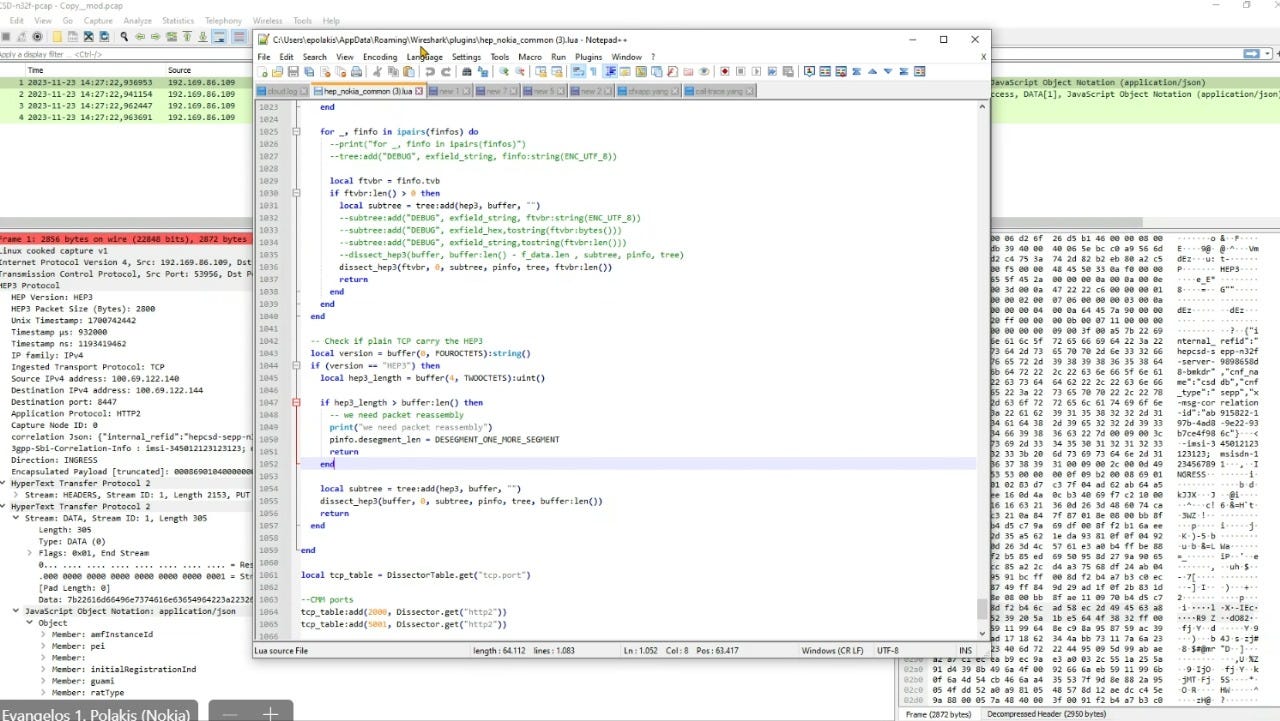
Task: Open the Plugins menu in Notepad++
Action: (588, 57)
